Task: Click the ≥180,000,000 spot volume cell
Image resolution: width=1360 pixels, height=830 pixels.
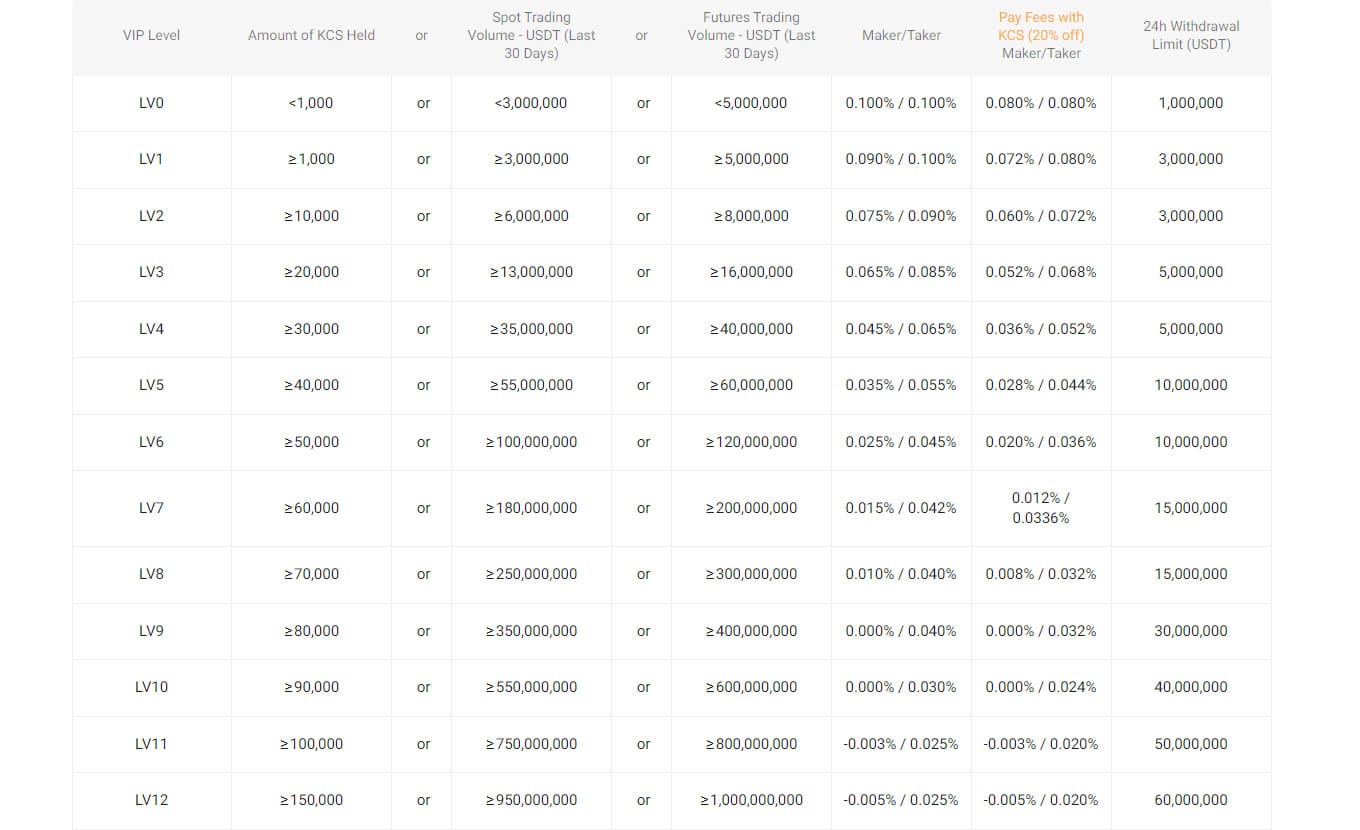Action: click(x=531, y=508)
